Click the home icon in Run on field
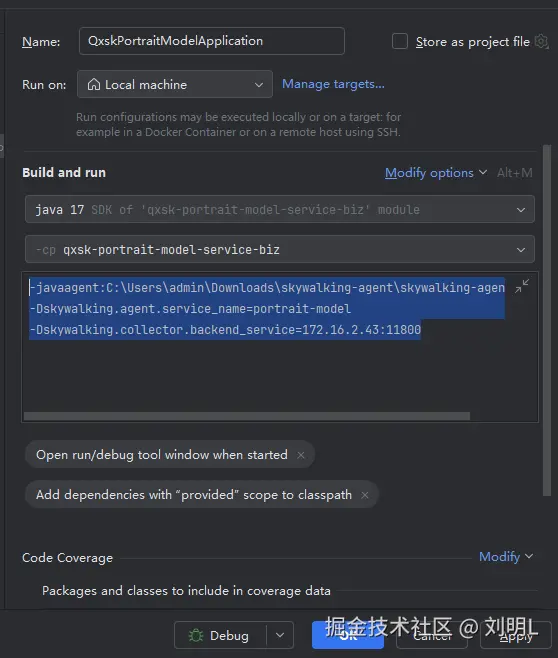 coord(94,84)
